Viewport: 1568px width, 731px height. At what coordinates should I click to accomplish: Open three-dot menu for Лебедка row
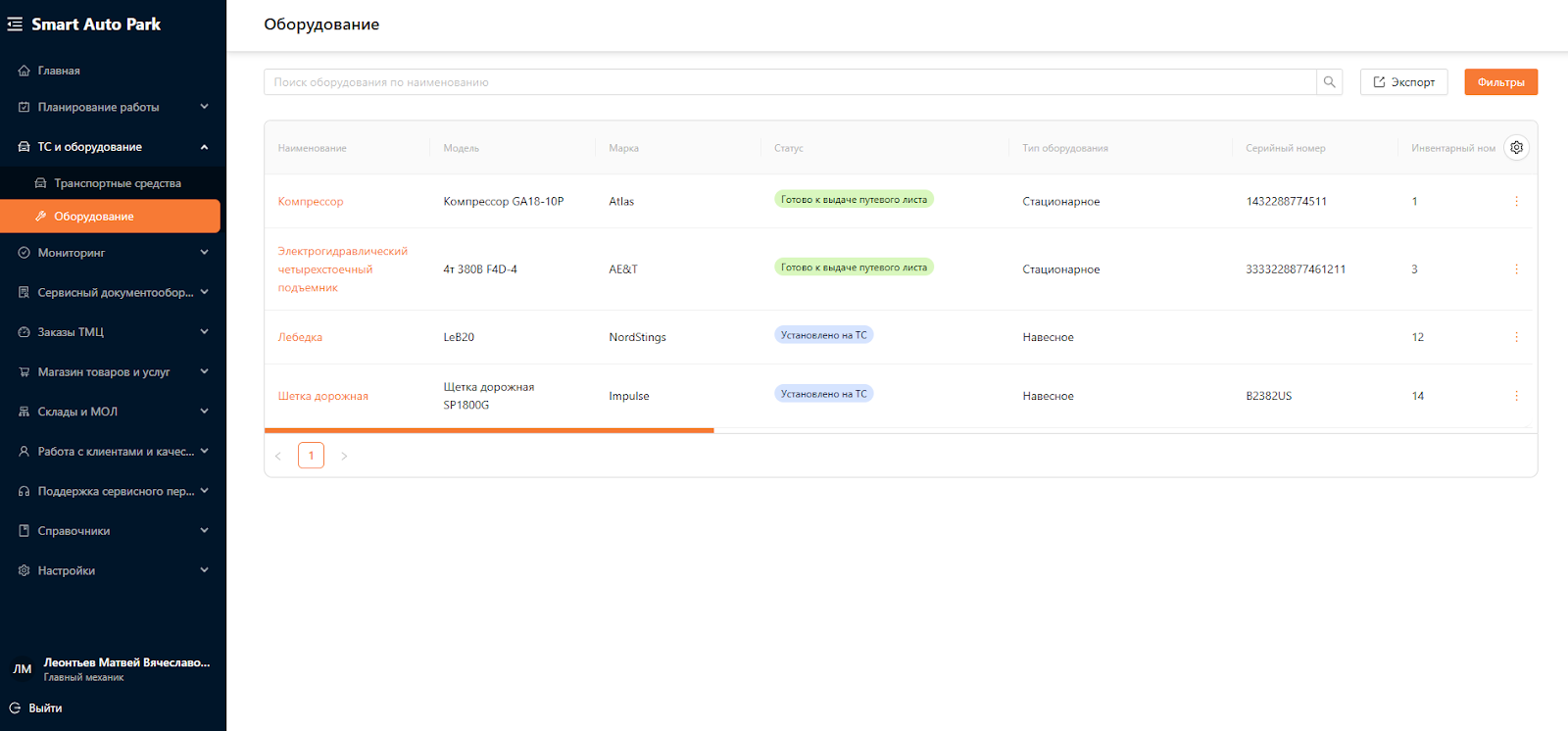[x=1516, y=337]
